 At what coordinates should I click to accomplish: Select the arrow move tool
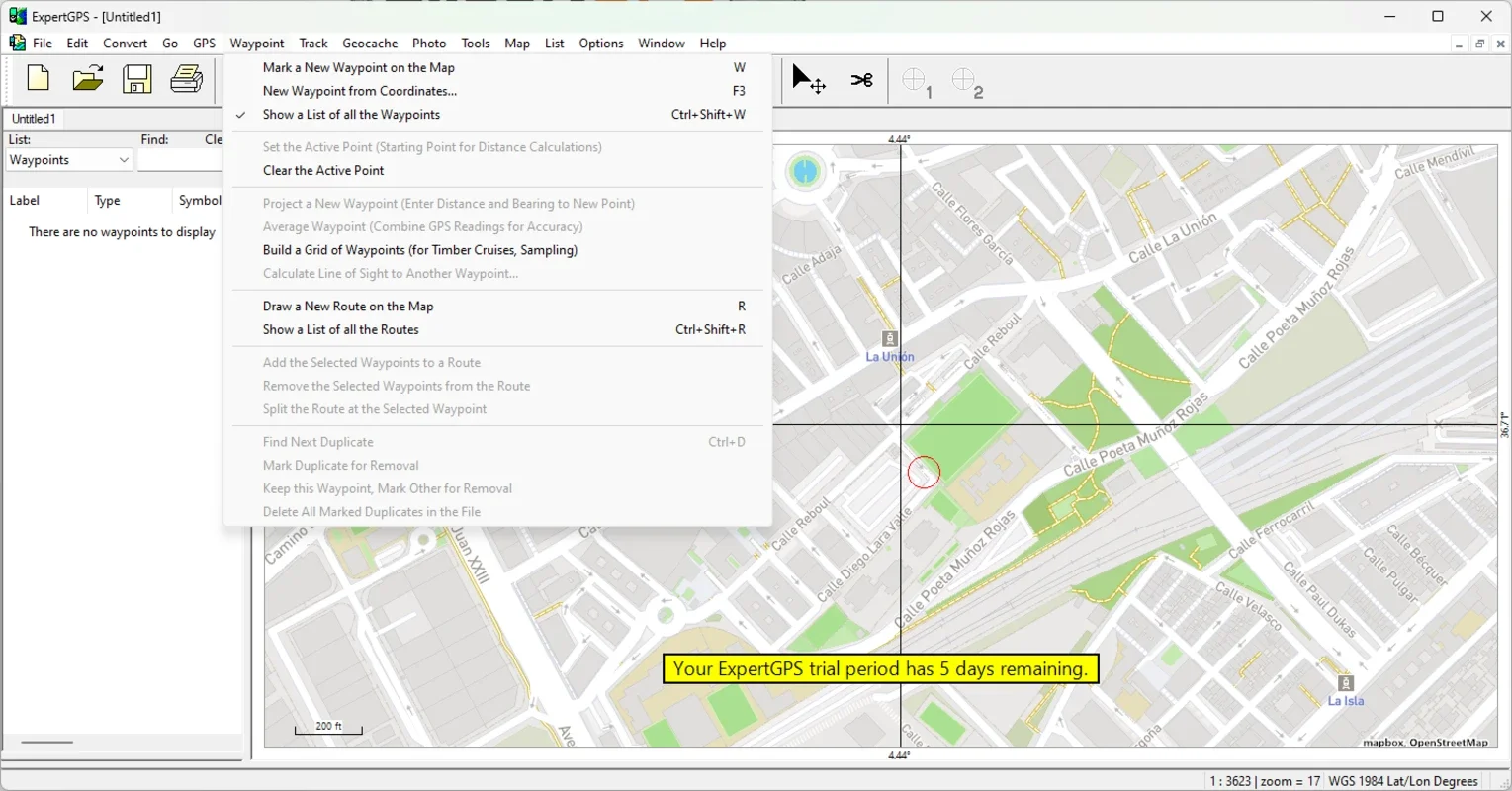click(809, 79)
